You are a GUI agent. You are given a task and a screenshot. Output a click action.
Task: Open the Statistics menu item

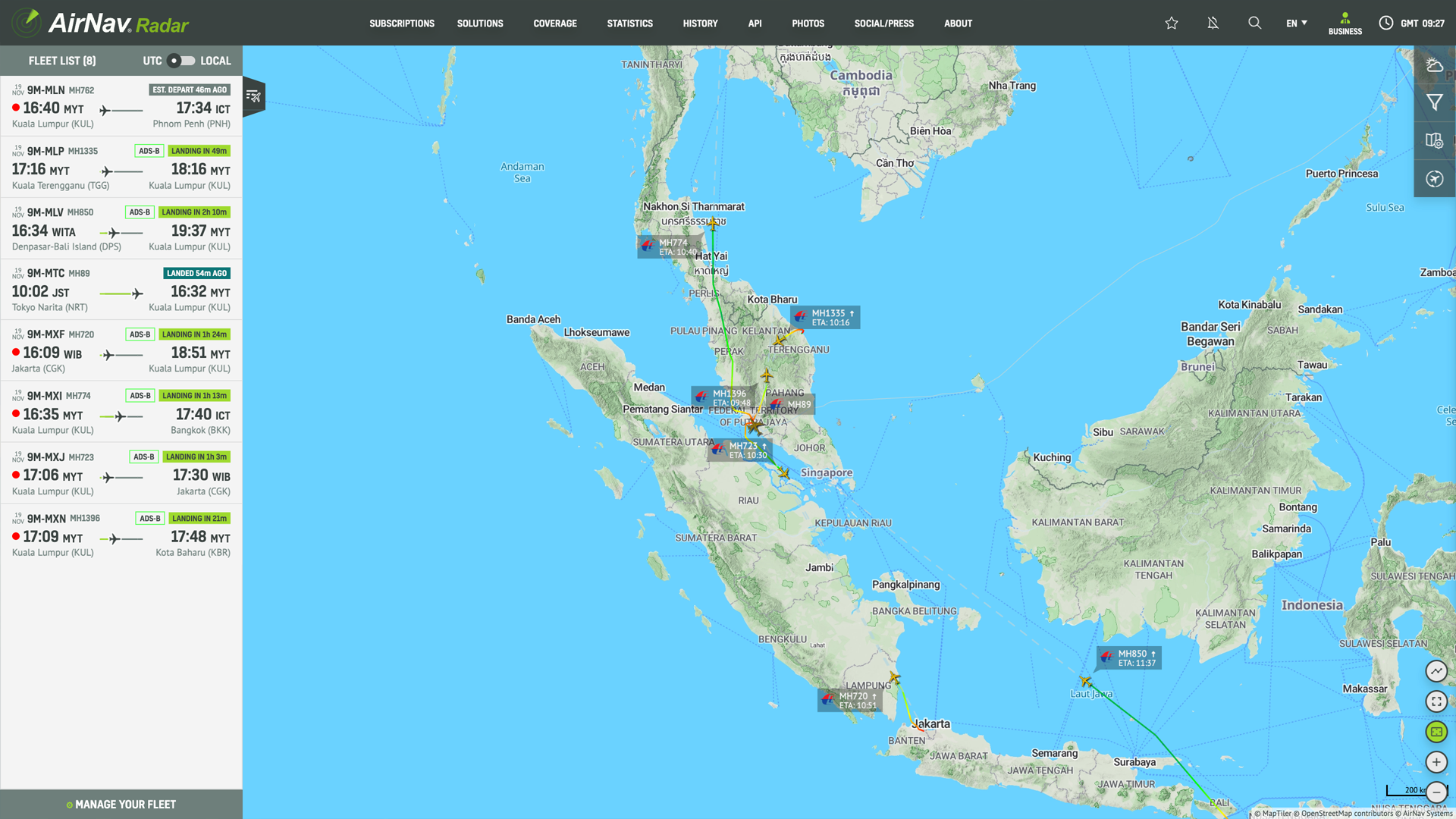click(x=629, y=24)
